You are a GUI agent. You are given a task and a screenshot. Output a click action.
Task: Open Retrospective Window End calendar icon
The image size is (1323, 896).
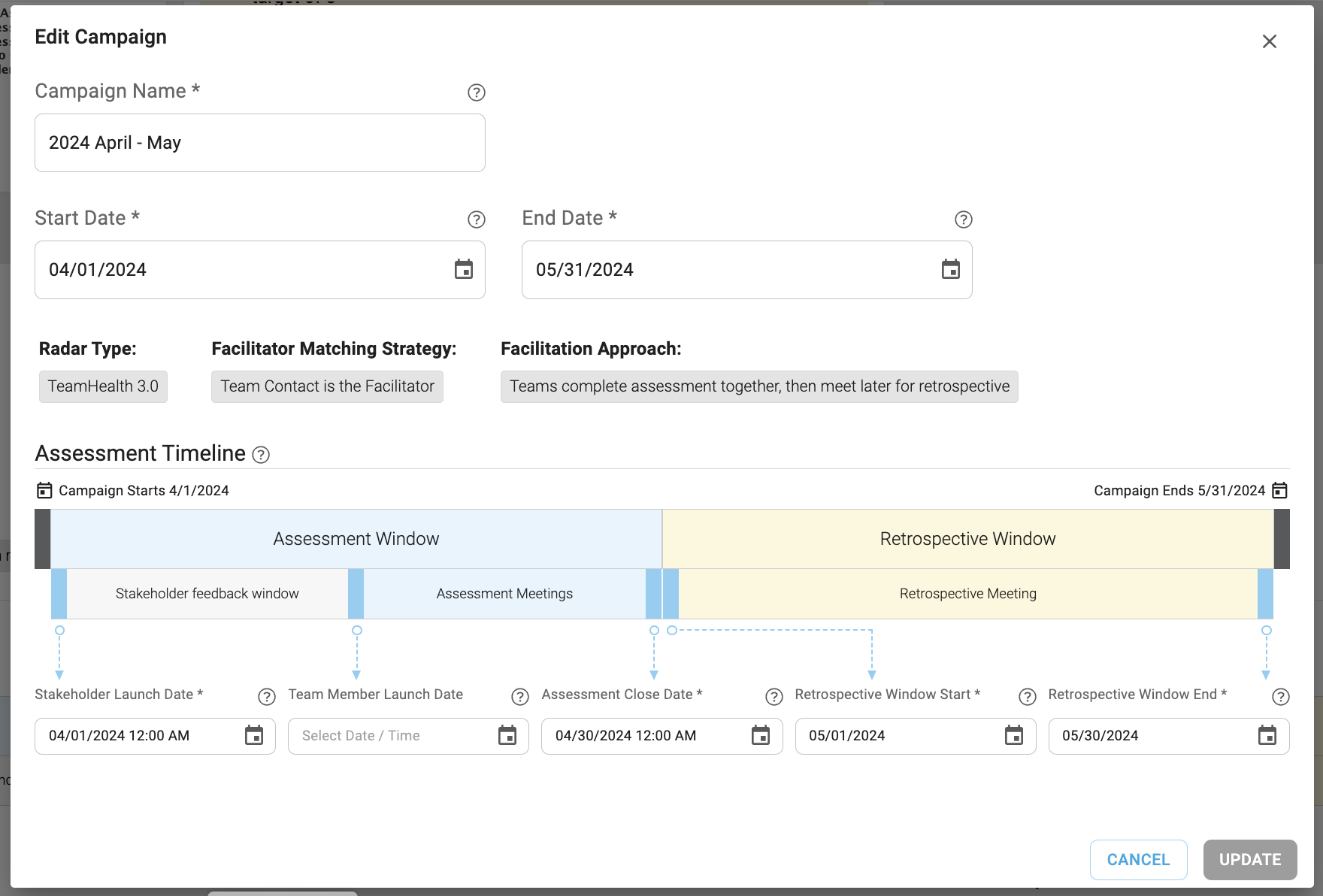pyautogui.click(x=1267, y=735)
